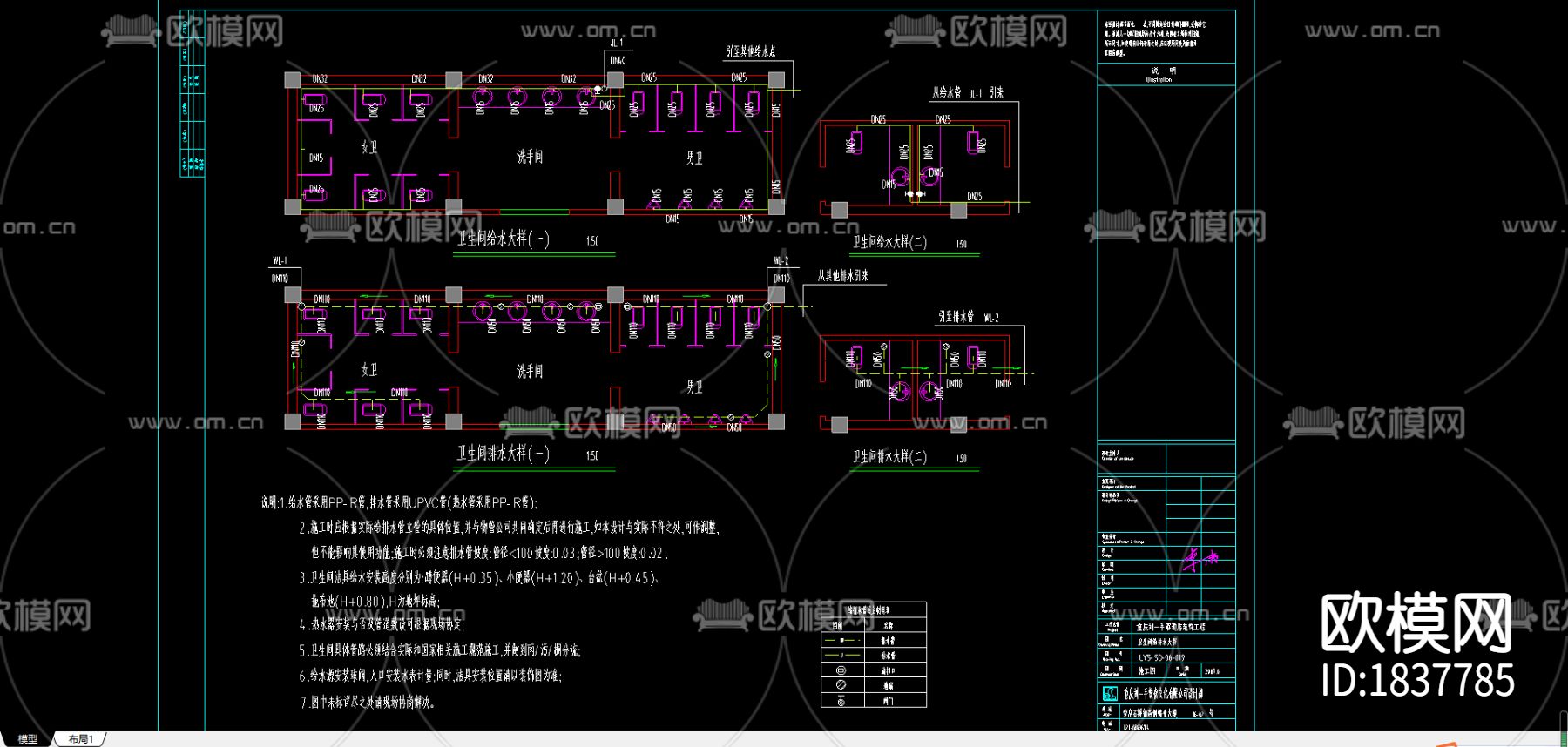Select the 洗手间 label in the drainage plan
The height and width of the screenshot is (747, 1568).
[530, 372]
